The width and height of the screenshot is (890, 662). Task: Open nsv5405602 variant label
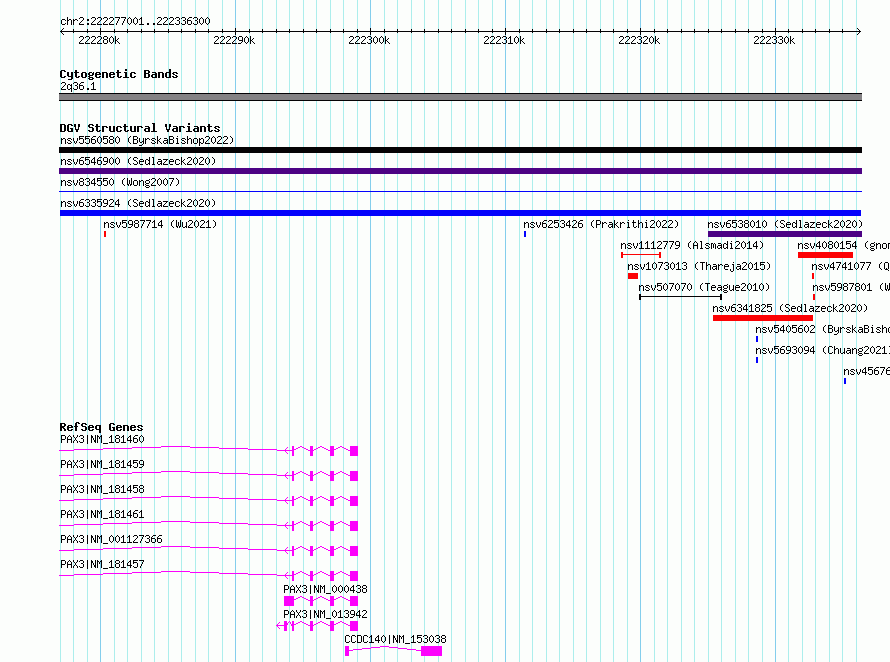point(822,329)
